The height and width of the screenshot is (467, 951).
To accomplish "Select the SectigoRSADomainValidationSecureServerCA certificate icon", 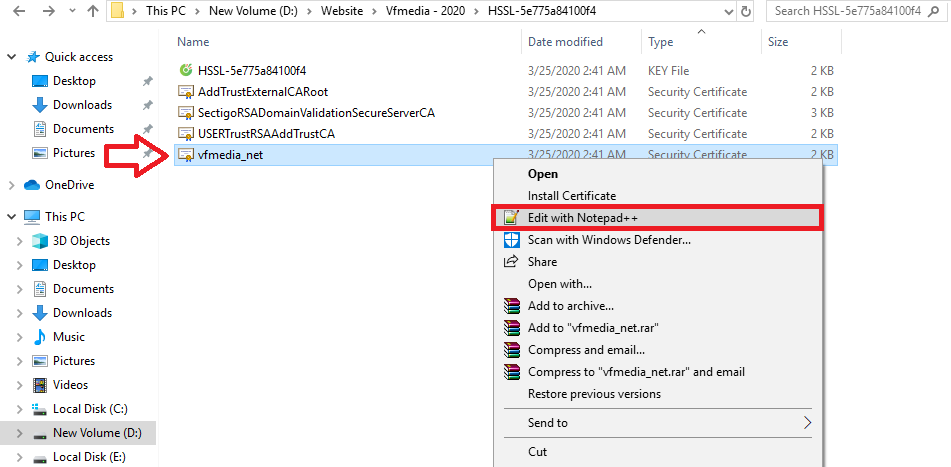I will (186, 113).
